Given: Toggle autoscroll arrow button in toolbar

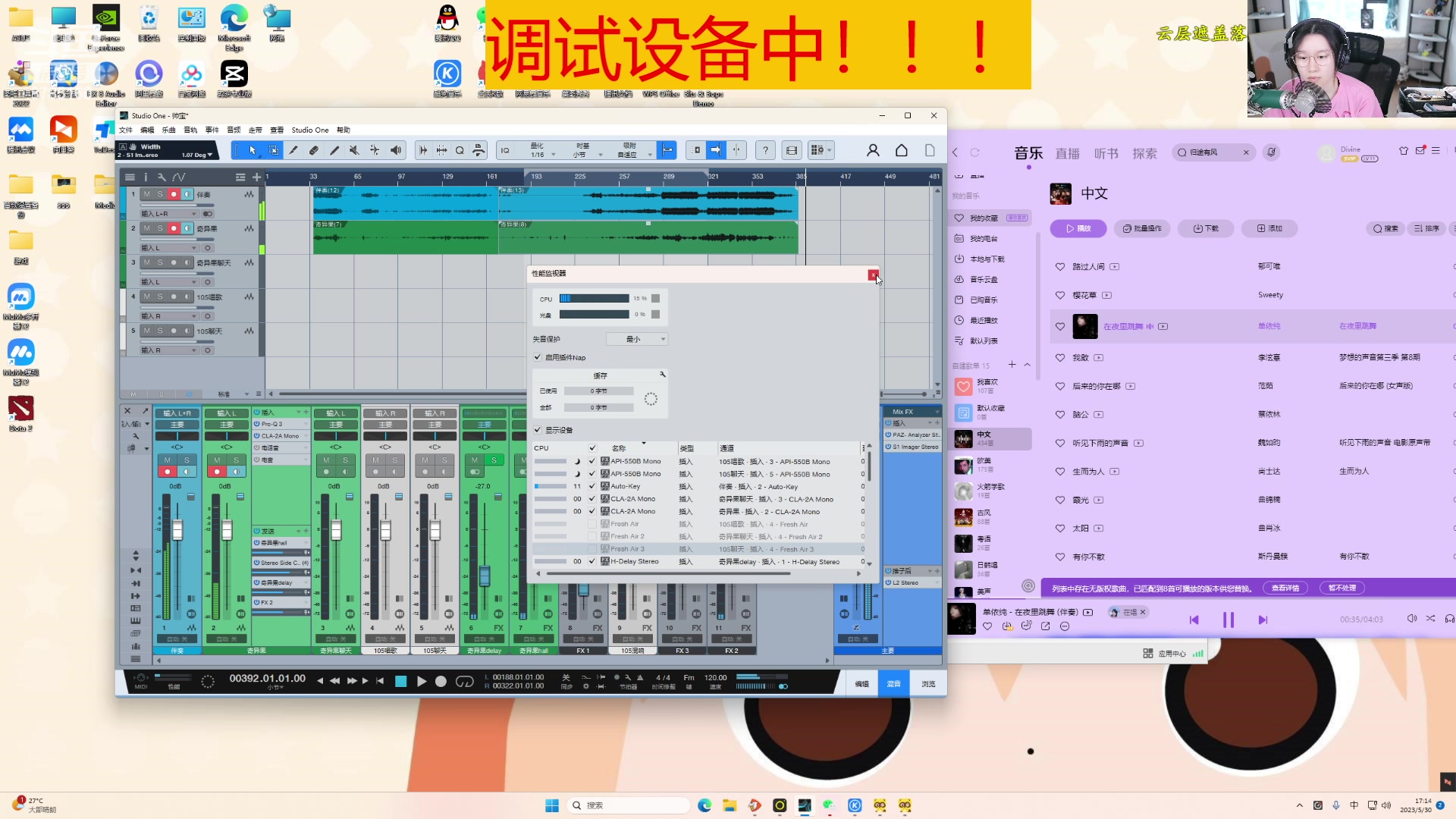Looking at the screenshot, I should click(715, 150).
